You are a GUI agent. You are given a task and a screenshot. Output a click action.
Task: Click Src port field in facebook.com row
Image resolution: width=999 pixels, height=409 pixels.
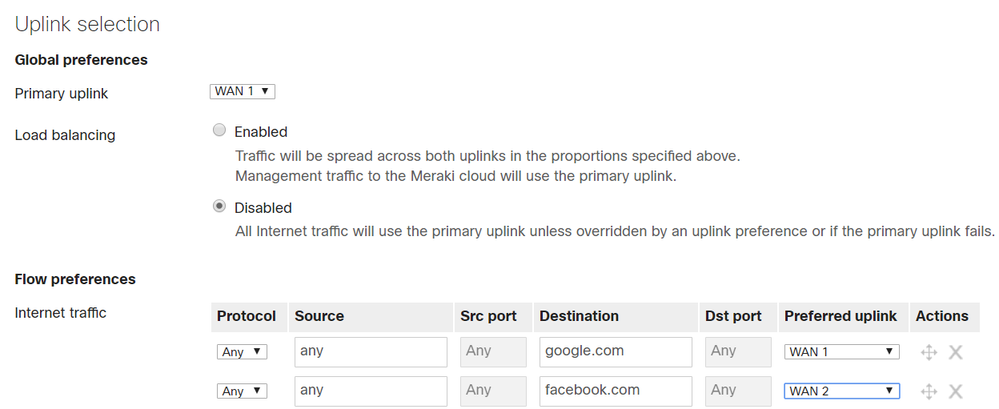pos(493,391)
